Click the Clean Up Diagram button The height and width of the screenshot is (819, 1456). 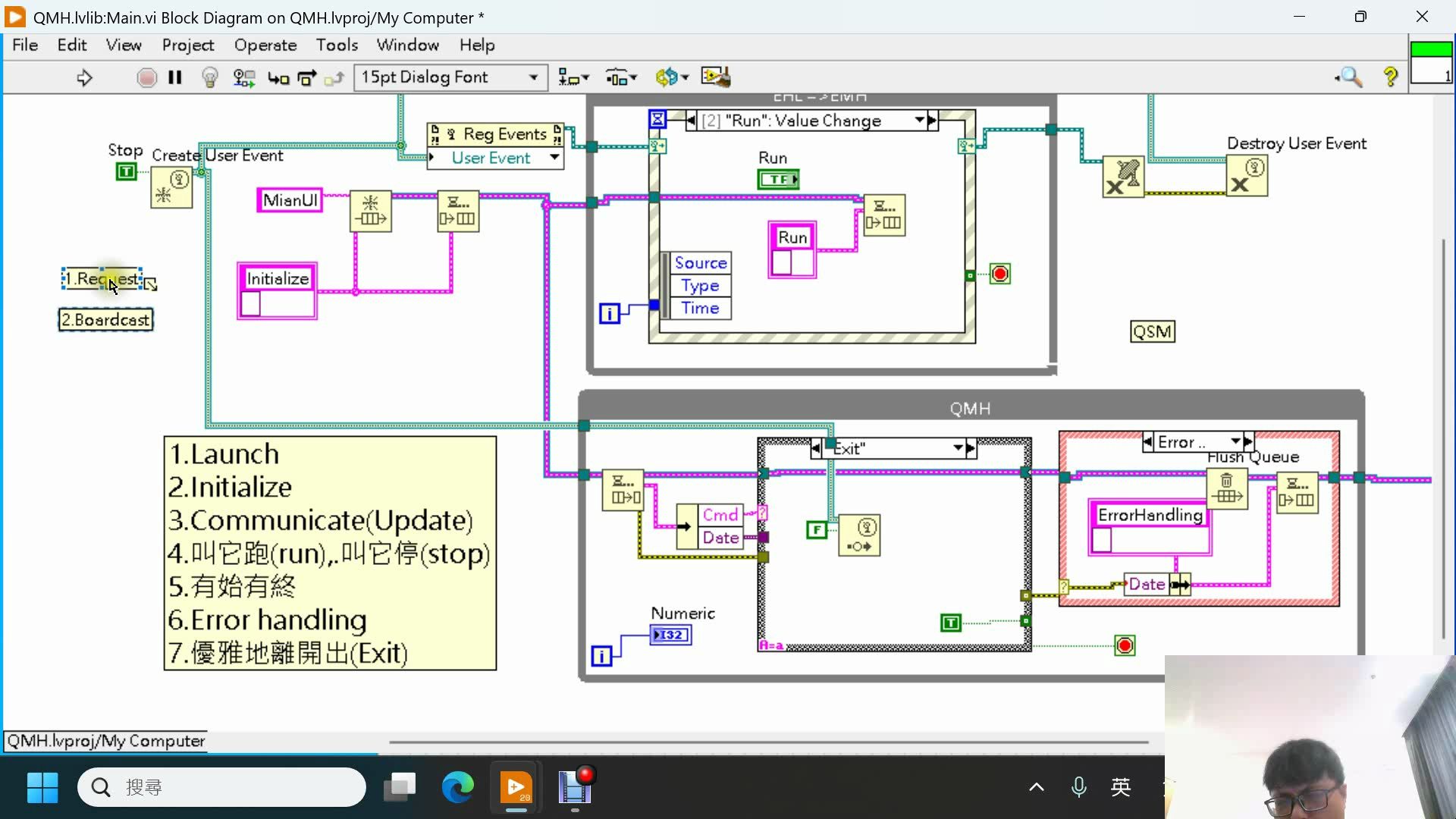coord(715,77)
